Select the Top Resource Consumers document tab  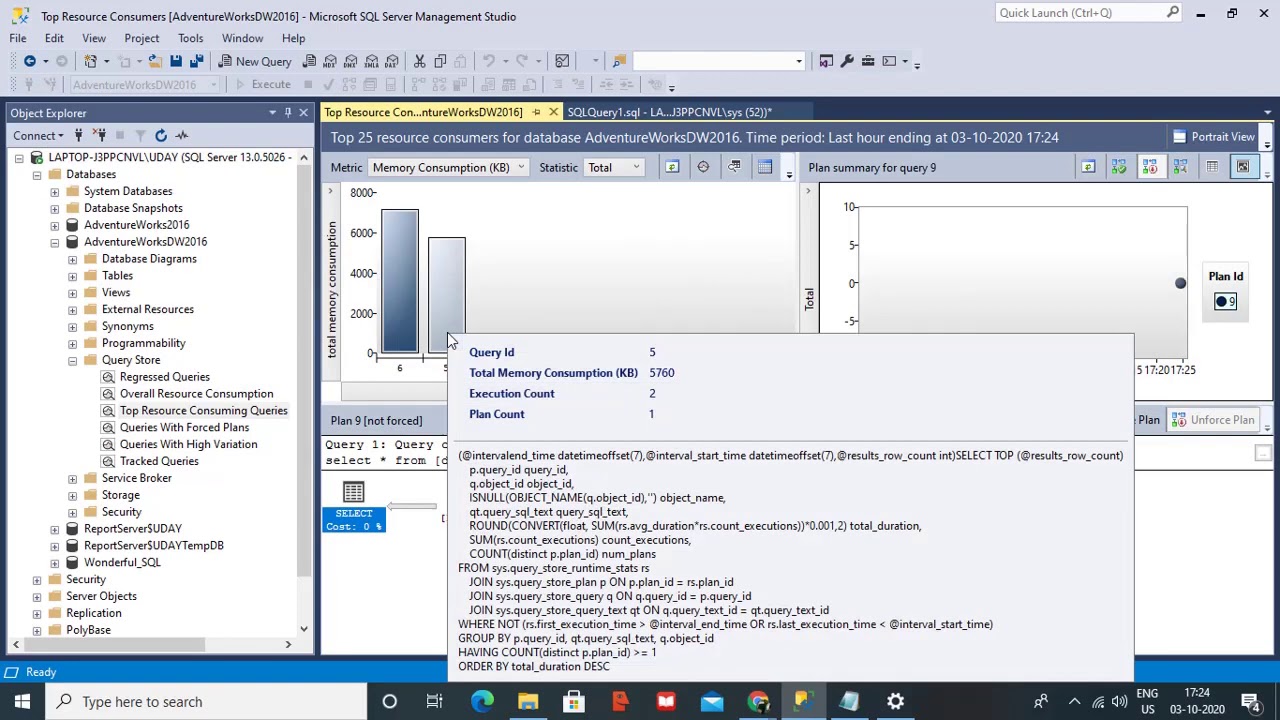pyautogui.click(x=423, y=112)
